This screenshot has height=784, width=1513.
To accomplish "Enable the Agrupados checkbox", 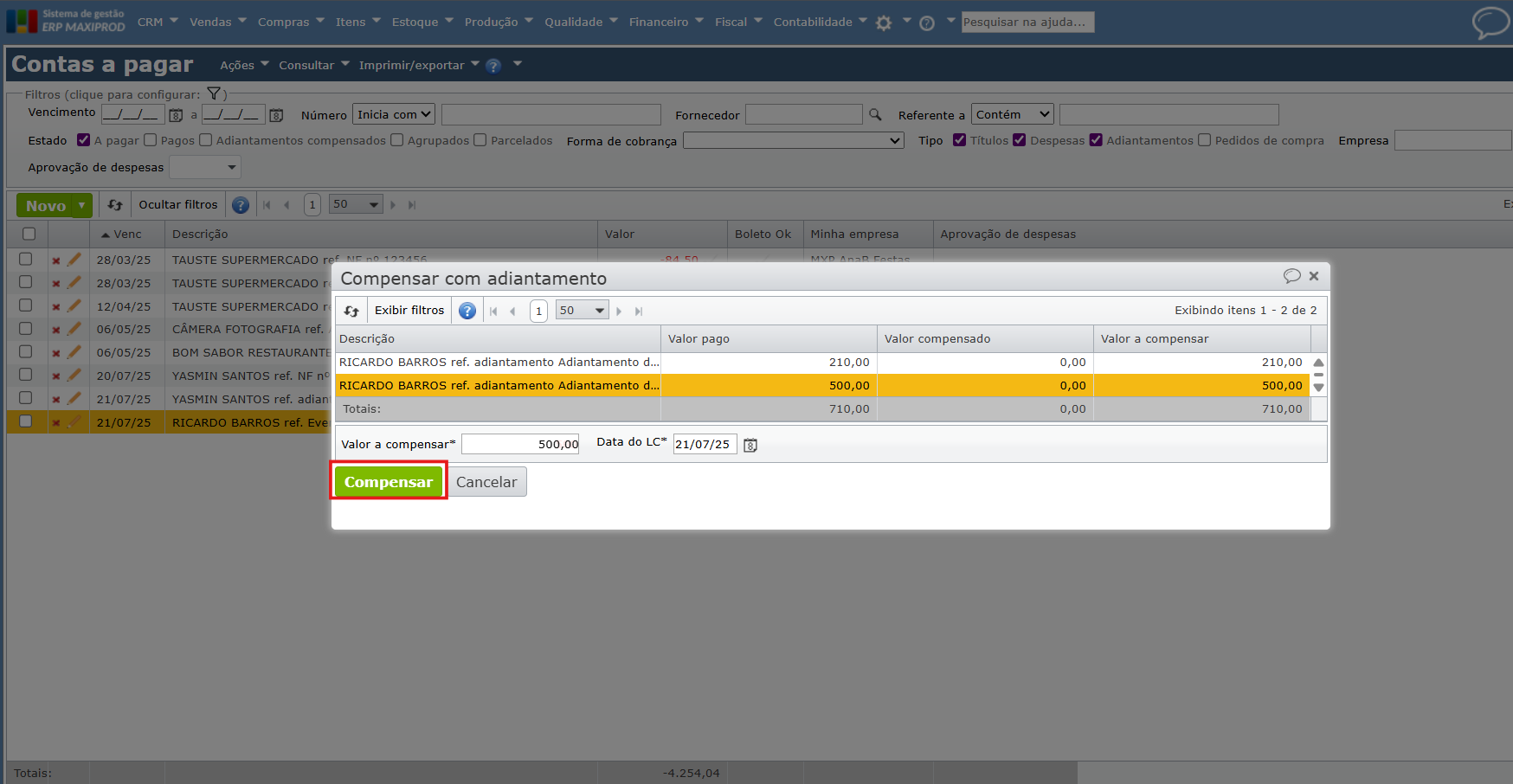I will [x=397, y=140].
